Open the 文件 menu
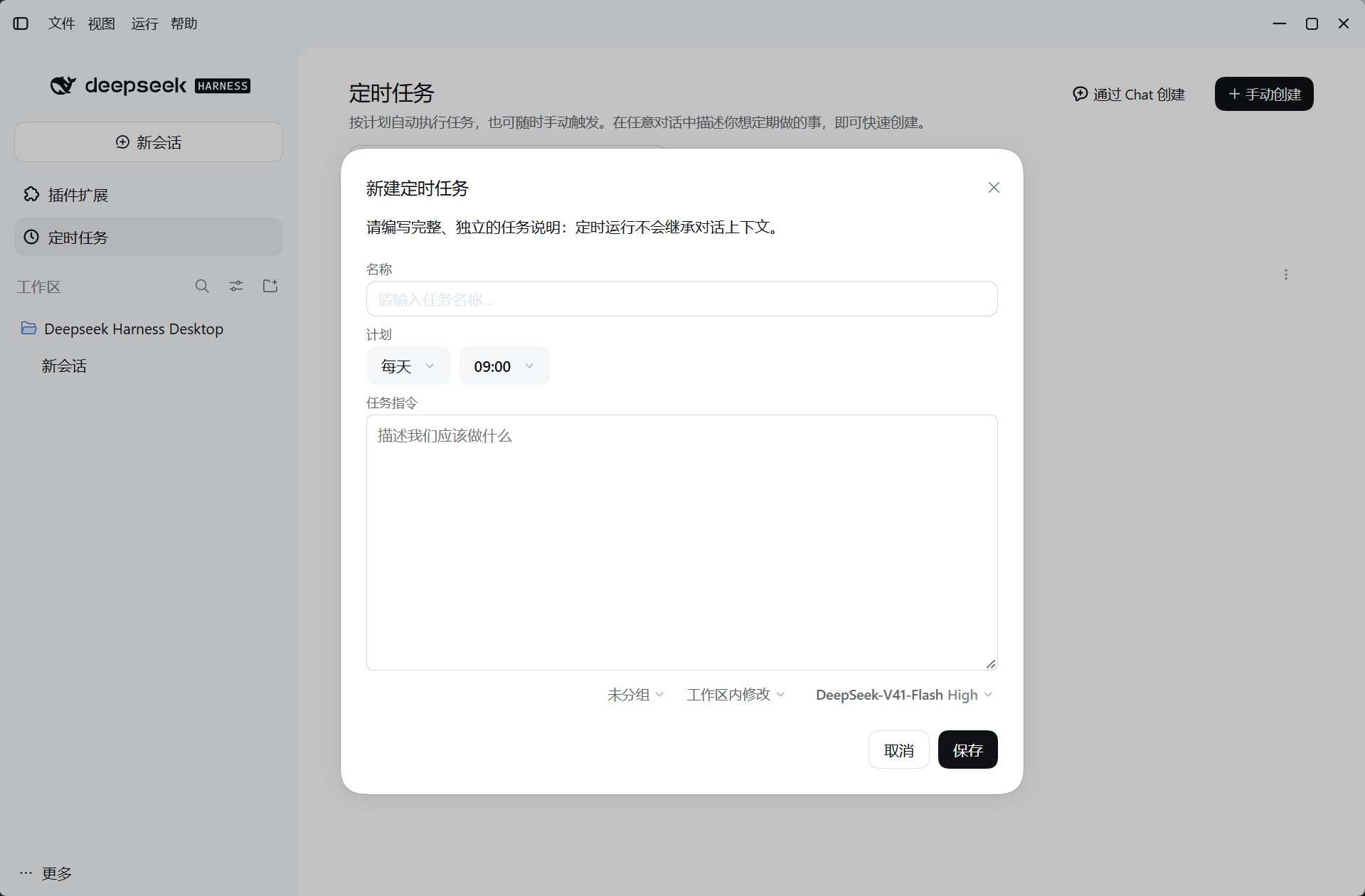This screenshot has width=1365, height=896. point(61,23)
